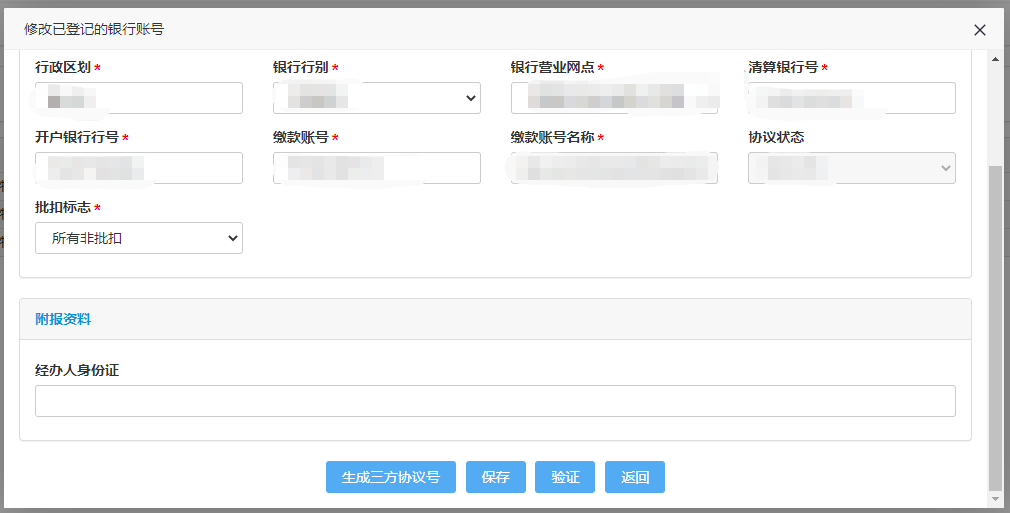Focus the 缴款账号 input field
The height and width of the screenshot is (513, 1010).
pos(377,168)
